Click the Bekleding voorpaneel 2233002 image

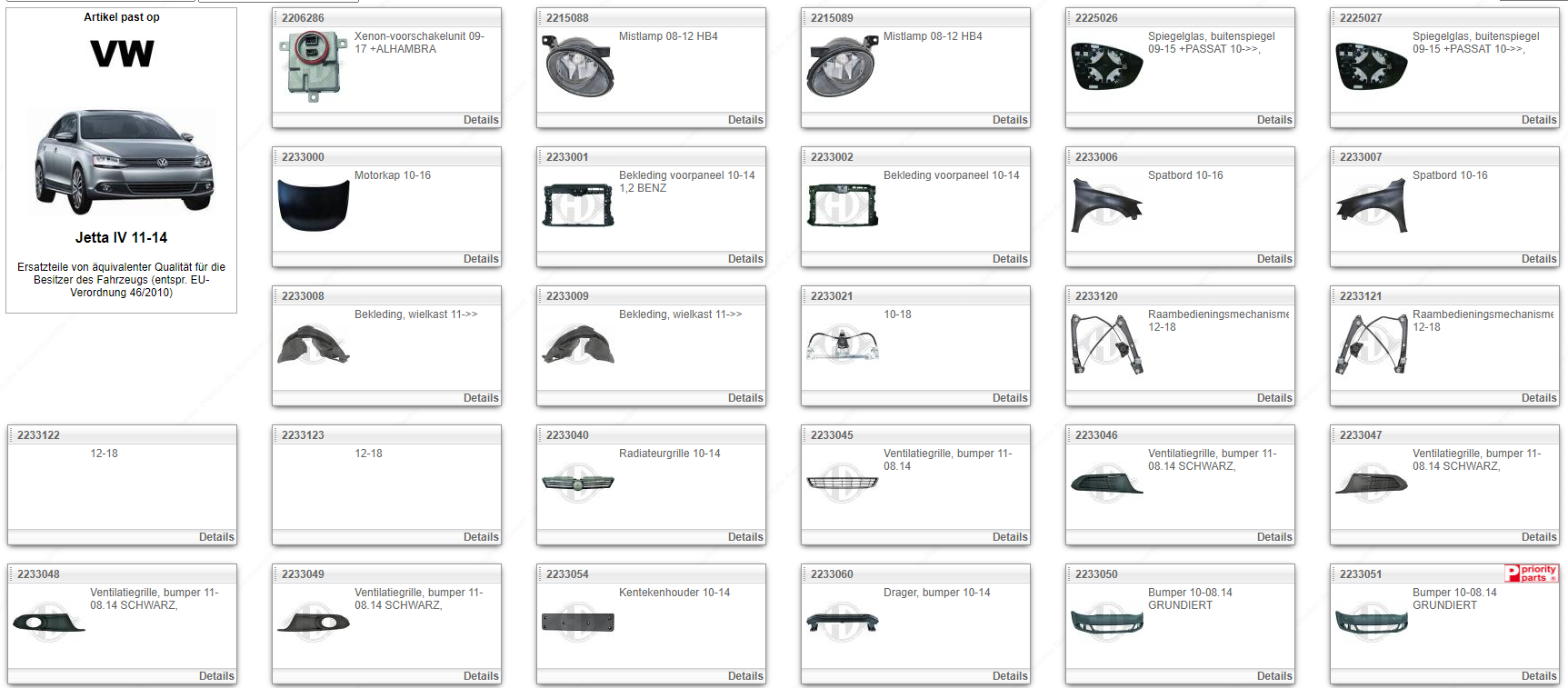(x=842, y=205)
